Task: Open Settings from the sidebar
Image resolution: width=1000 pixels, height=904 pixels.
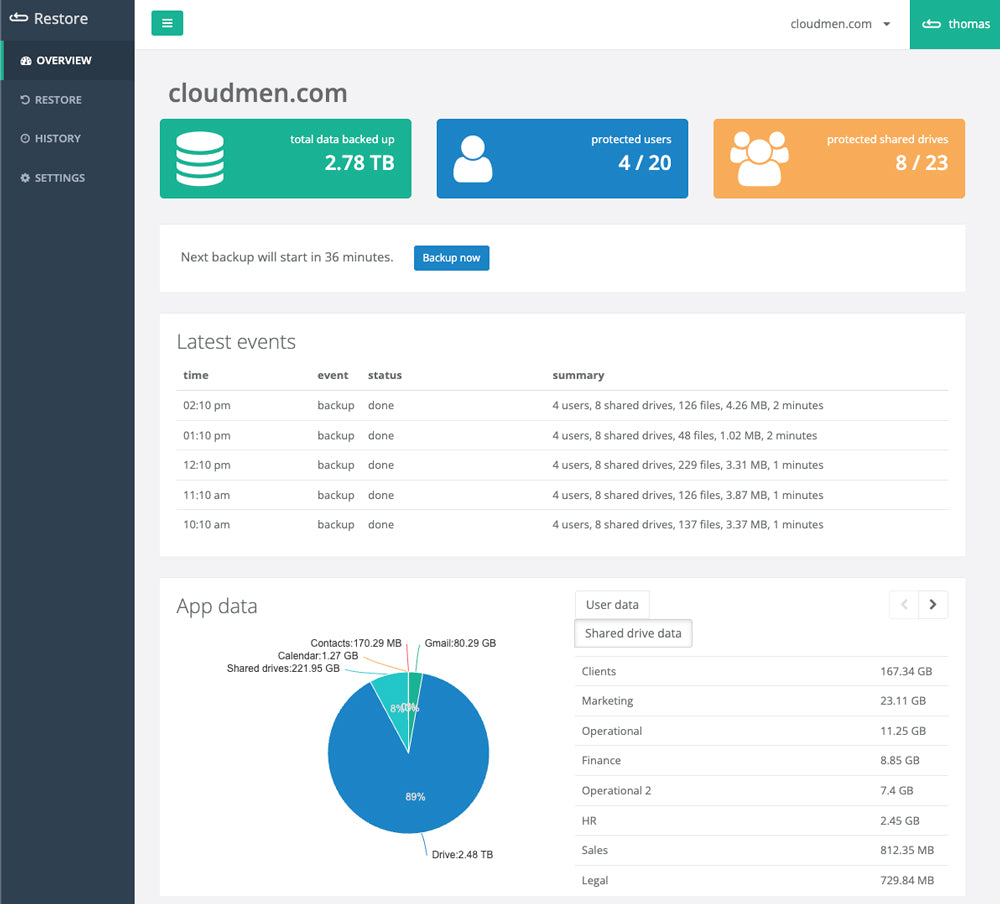Action: [59, 178]
